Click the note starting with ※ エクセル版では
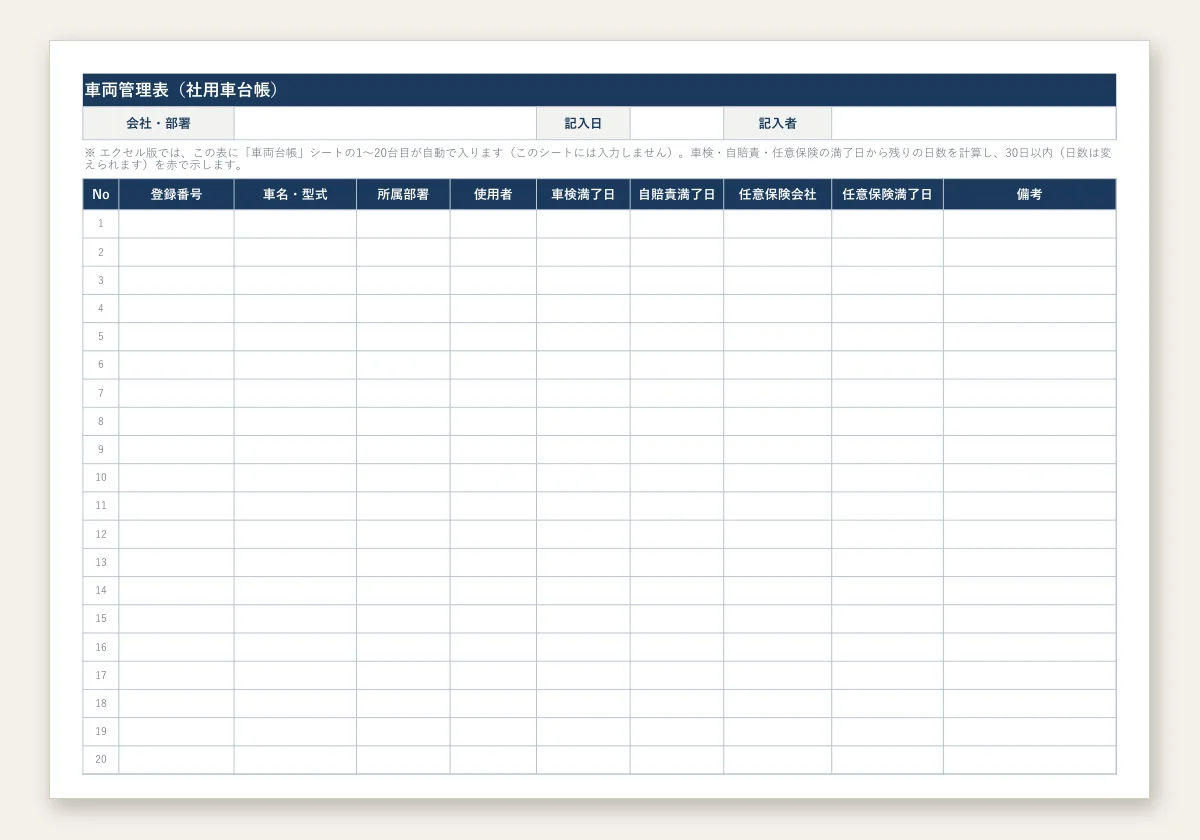This screenshot has width=1200, height=840. coord(598,159)
